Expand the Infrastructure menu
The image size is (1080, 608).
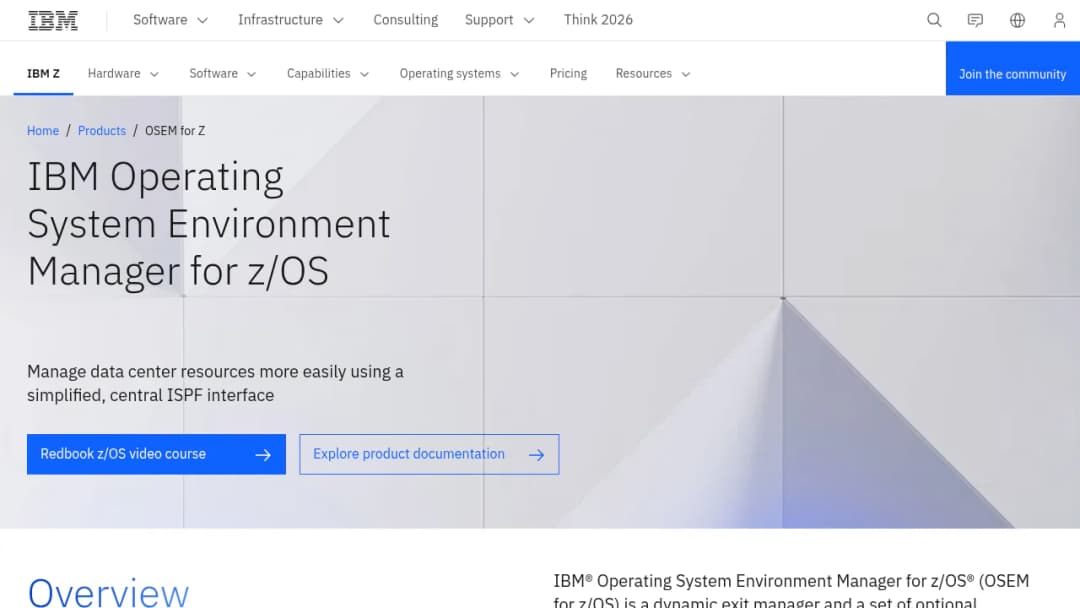point(290,20)
